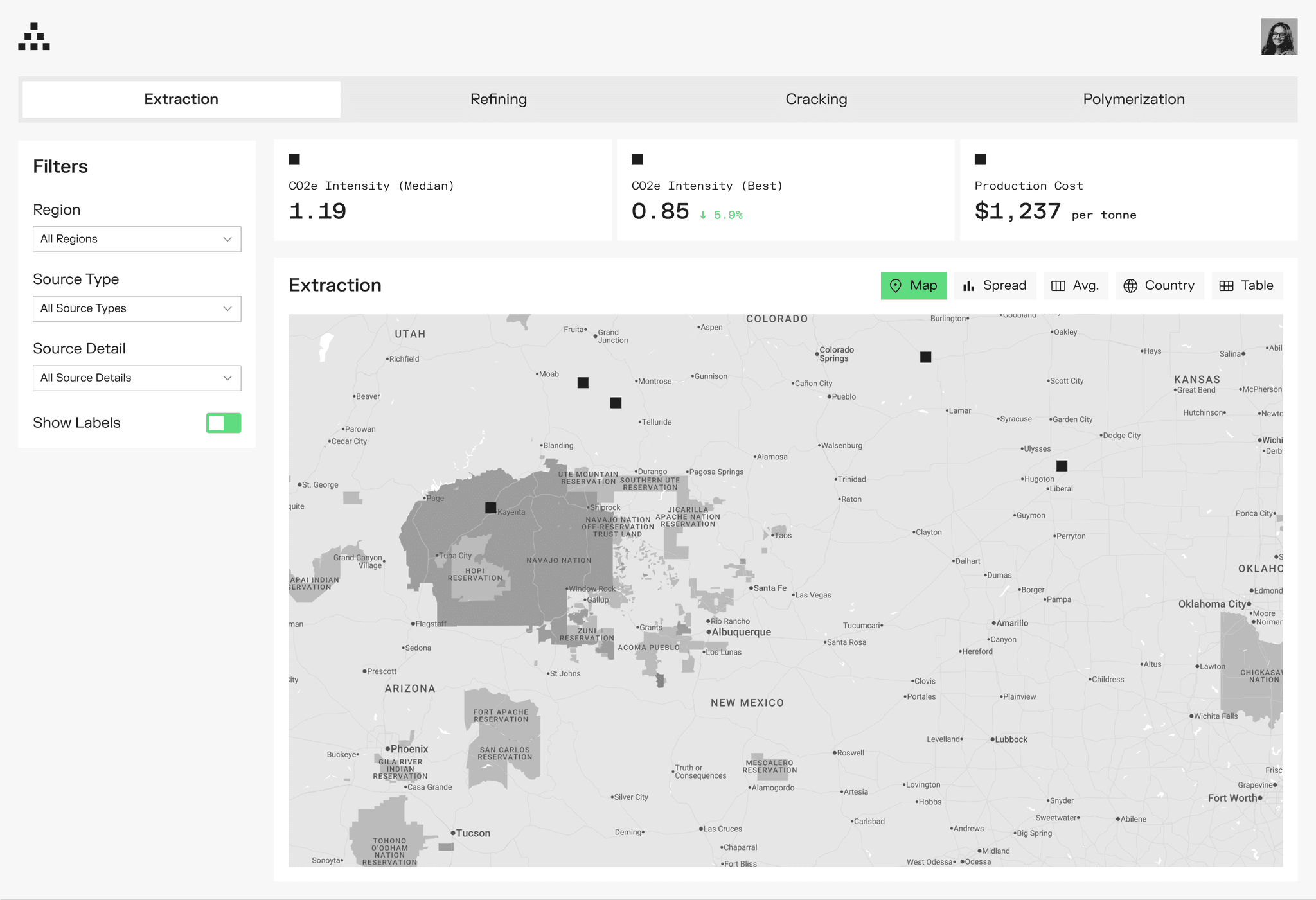Expand the All Regions dropdown

click(x=137, y=239)
